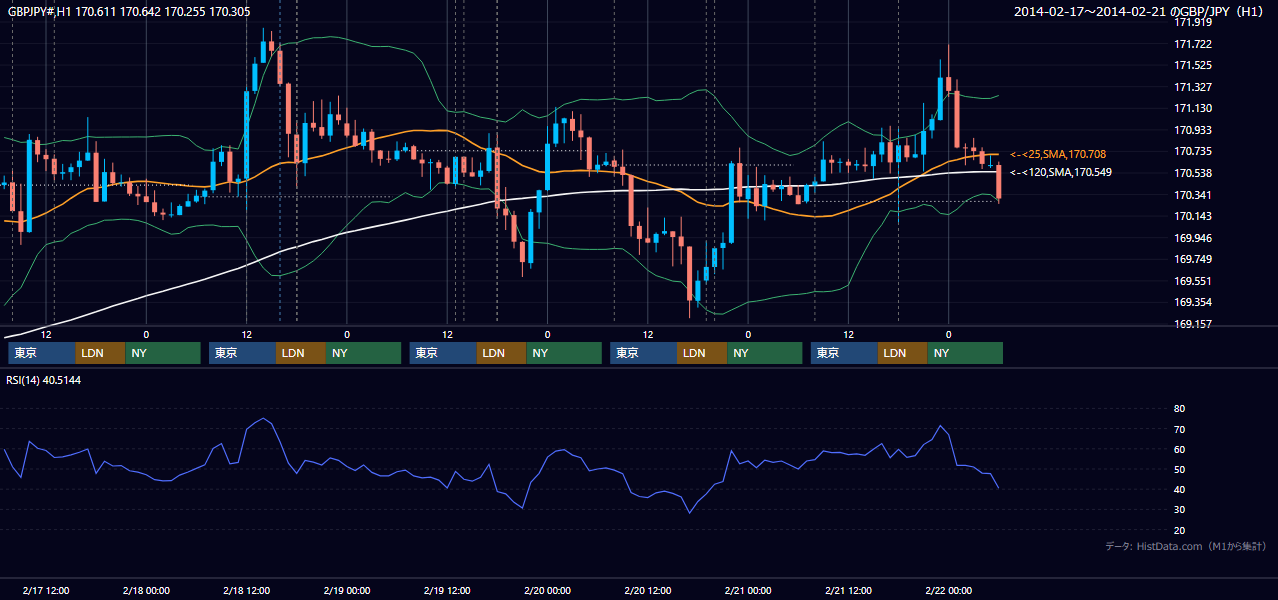Click RSI scale level 80
The height and width of the screenshot is (600, 1278).
(1180, 409)
